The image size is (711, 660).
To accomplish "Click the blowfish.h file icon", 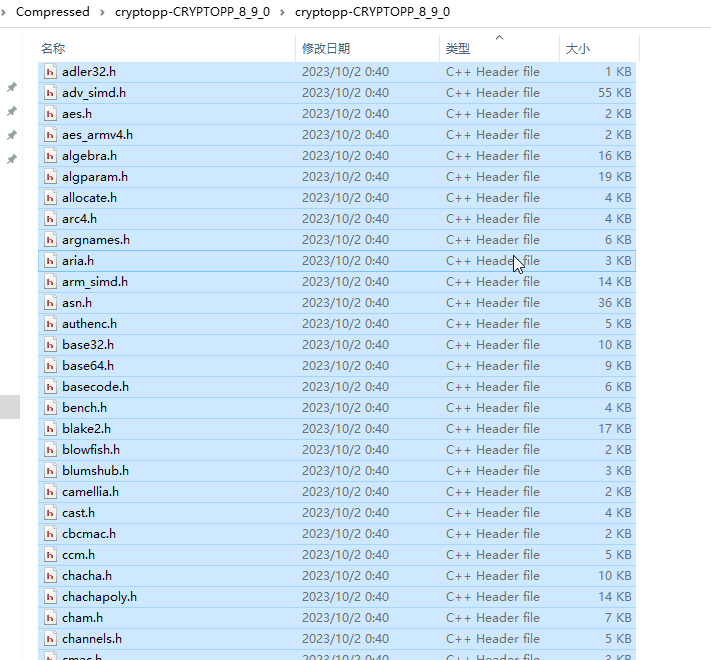I will (x=50, y=450).
